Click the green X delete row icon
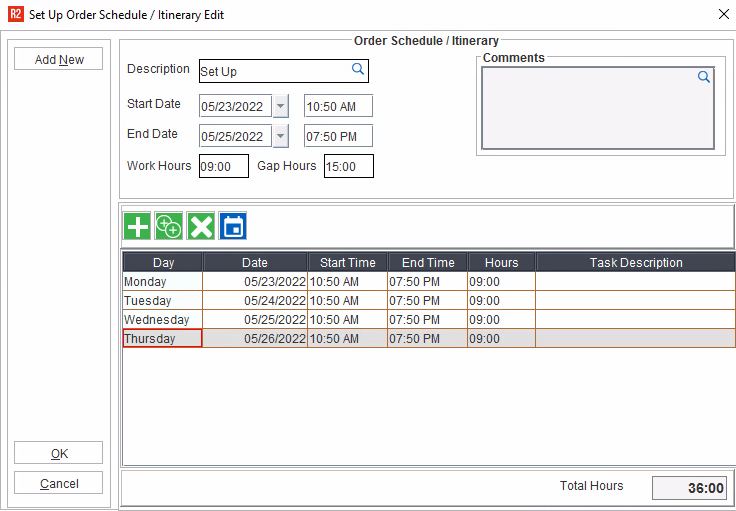This screenshot has width=736, height=511. click(201, 226)
